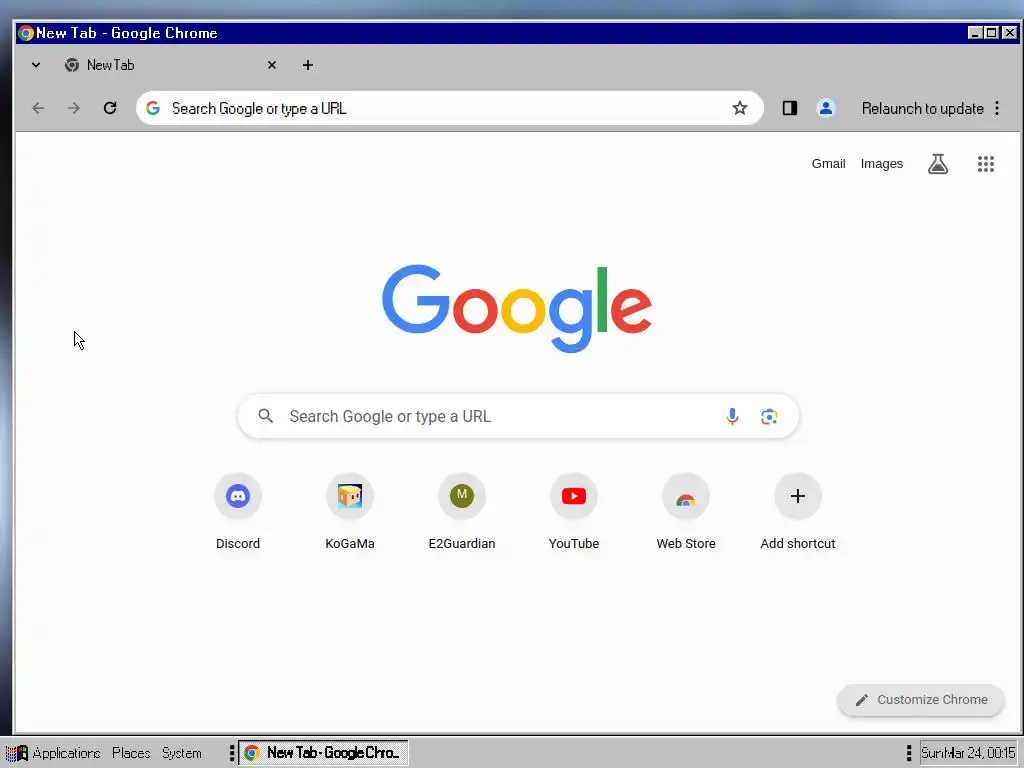Open the Images link
Image resolution: width=1024 pixels, height=768 pixels.
(882, 164)
